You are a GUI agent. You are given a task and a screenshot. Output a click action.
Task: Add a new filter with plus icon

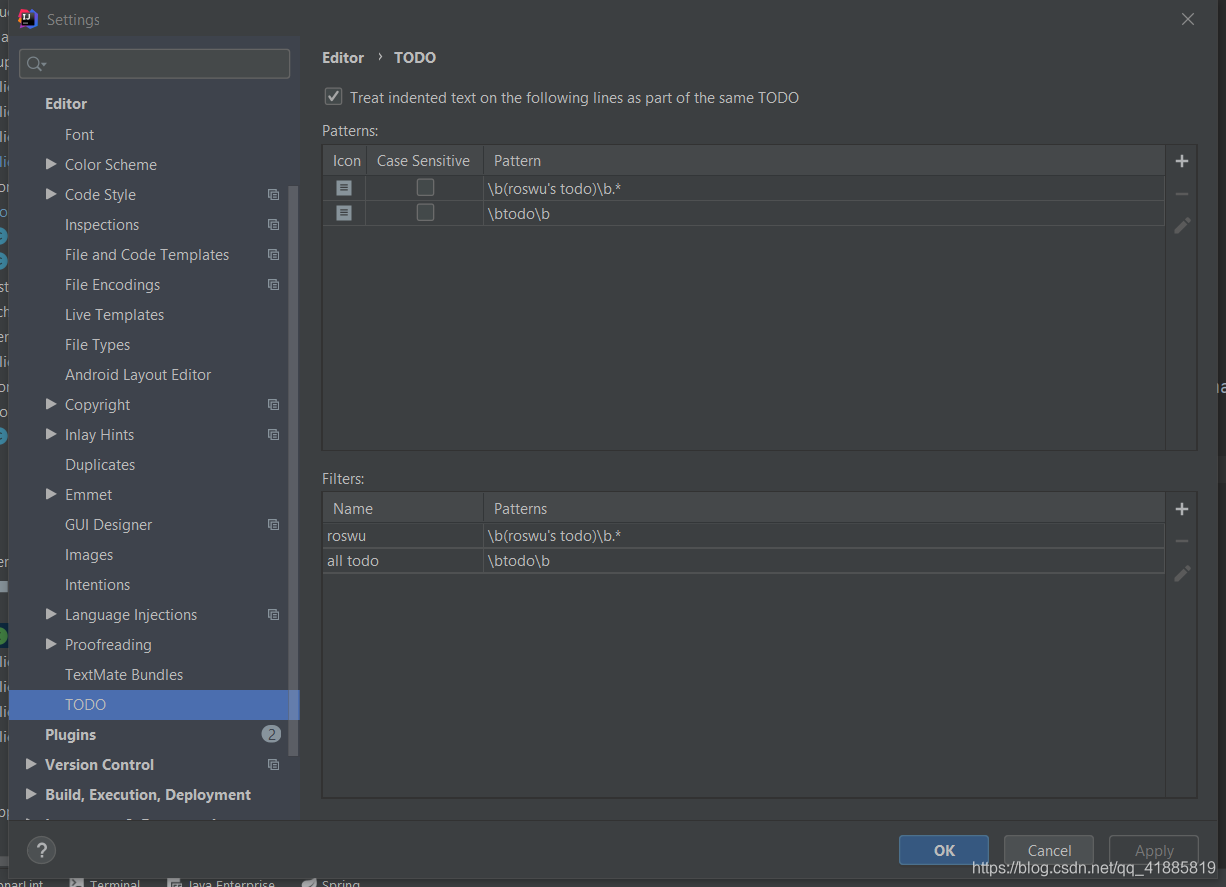point(1181,509)
